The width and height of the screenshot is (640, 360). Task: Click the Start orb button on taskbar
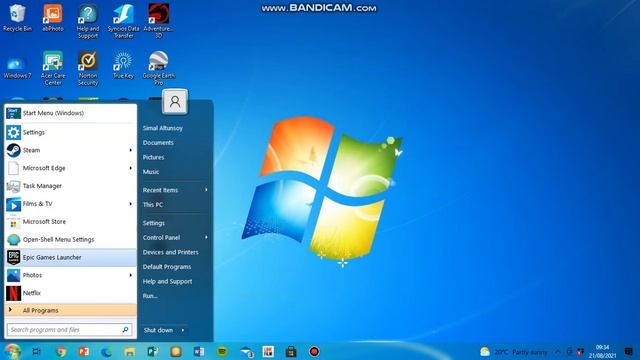pos(13,351)
